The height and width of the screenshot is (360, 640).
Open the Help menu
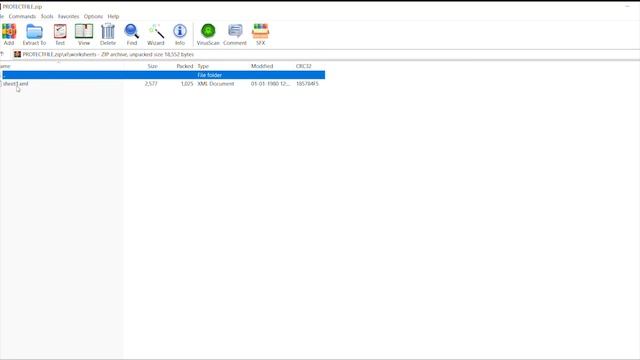(x=113, y=16)
